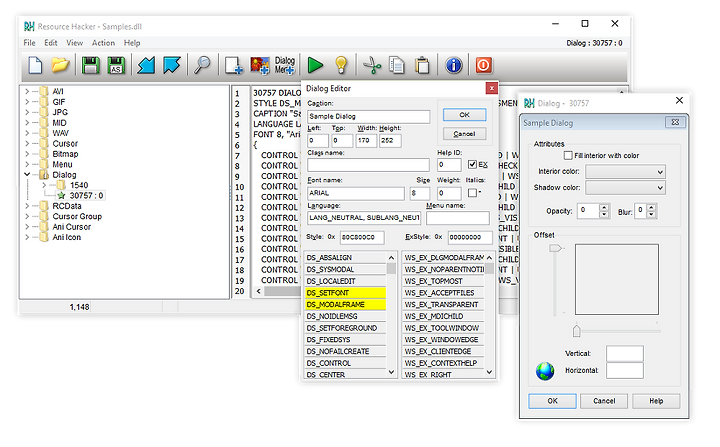Click the red power exit icon
This screenshot has width=720, height=447.
483,65
